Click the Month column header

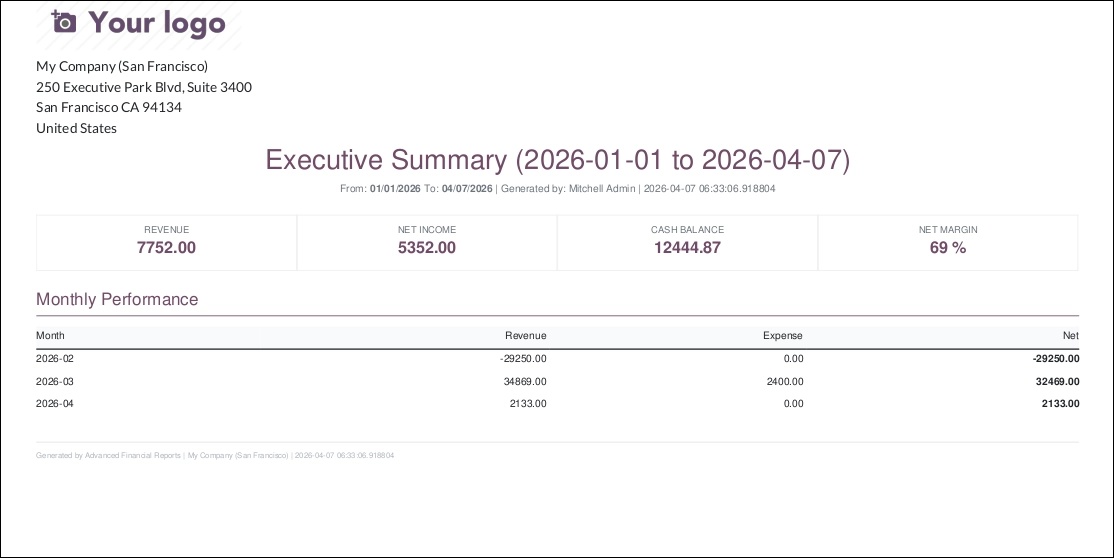click(50, 336)
